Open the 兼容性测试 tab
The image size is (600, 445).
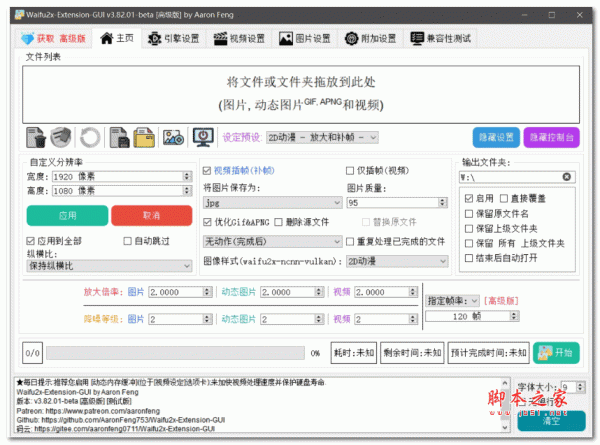(x=440, y=39)
